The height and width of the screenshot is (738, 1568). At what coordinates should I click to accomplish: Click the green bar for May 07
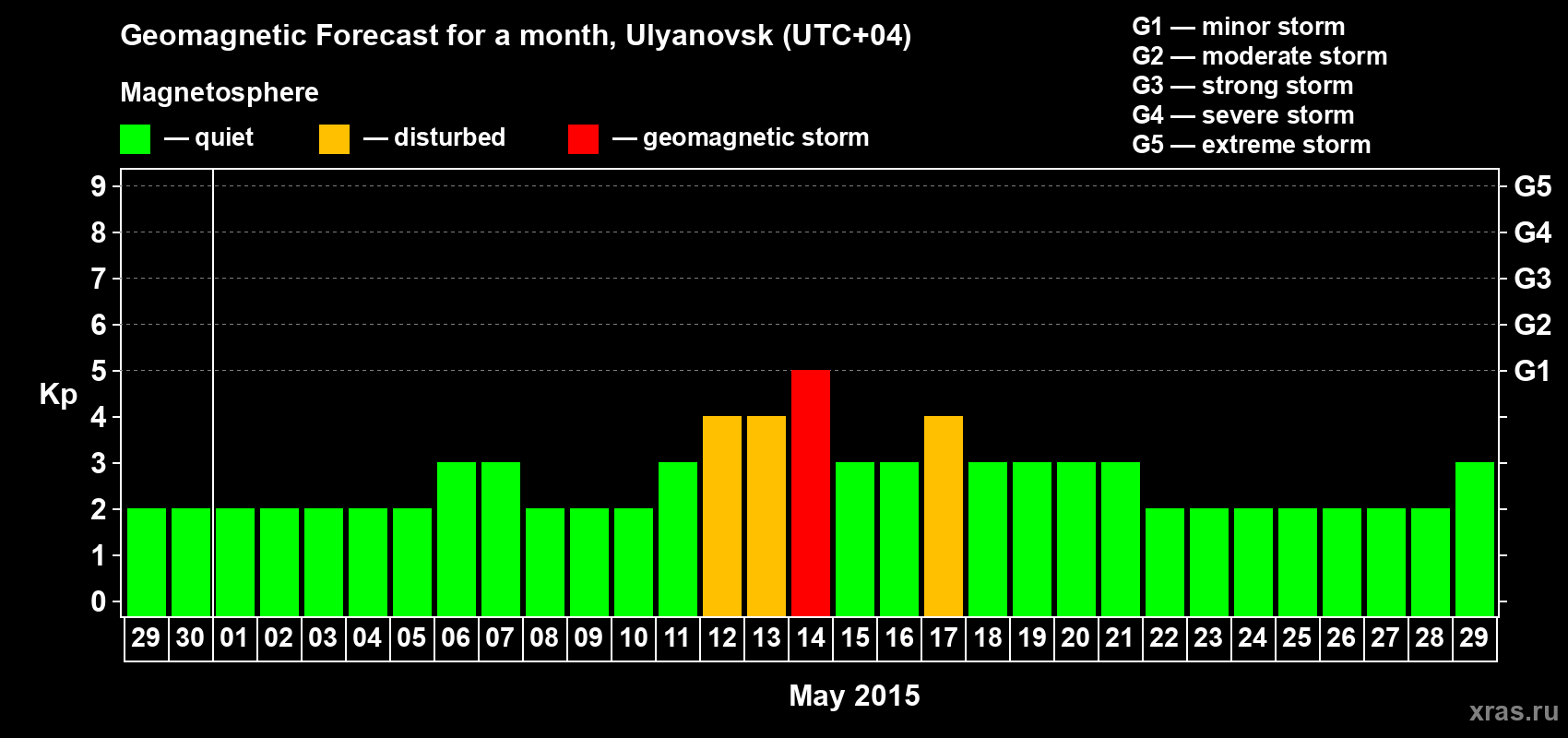click(501, 539)
